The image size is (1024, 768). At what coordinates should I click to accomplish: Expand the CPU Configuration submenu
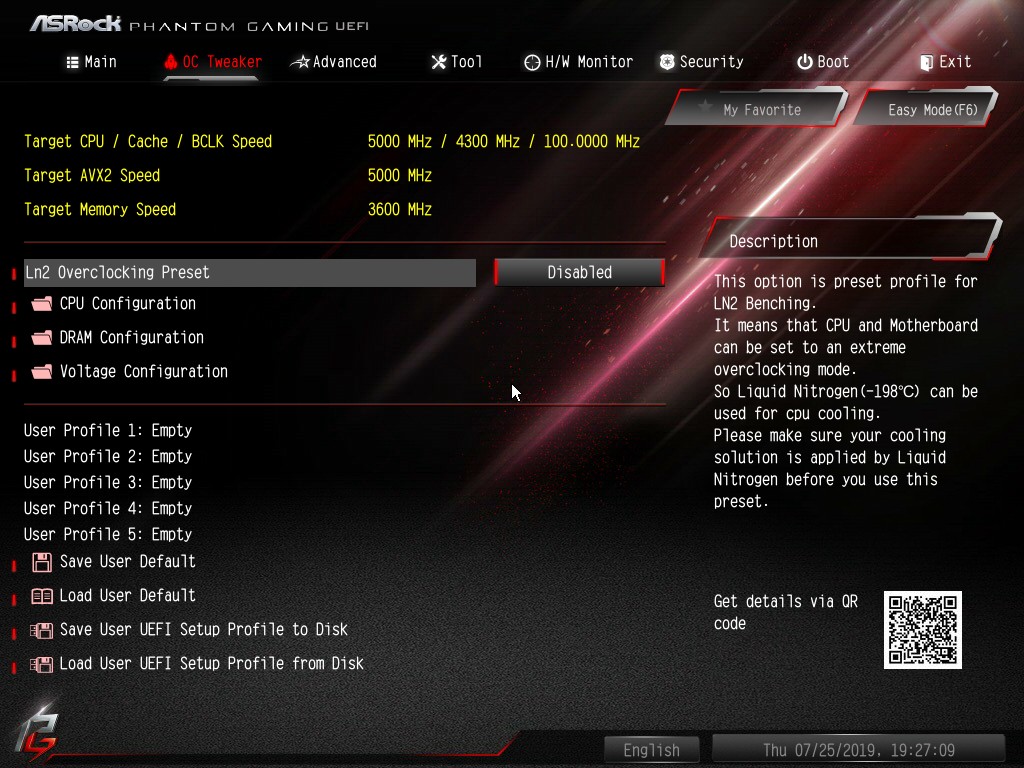point(127,304)
